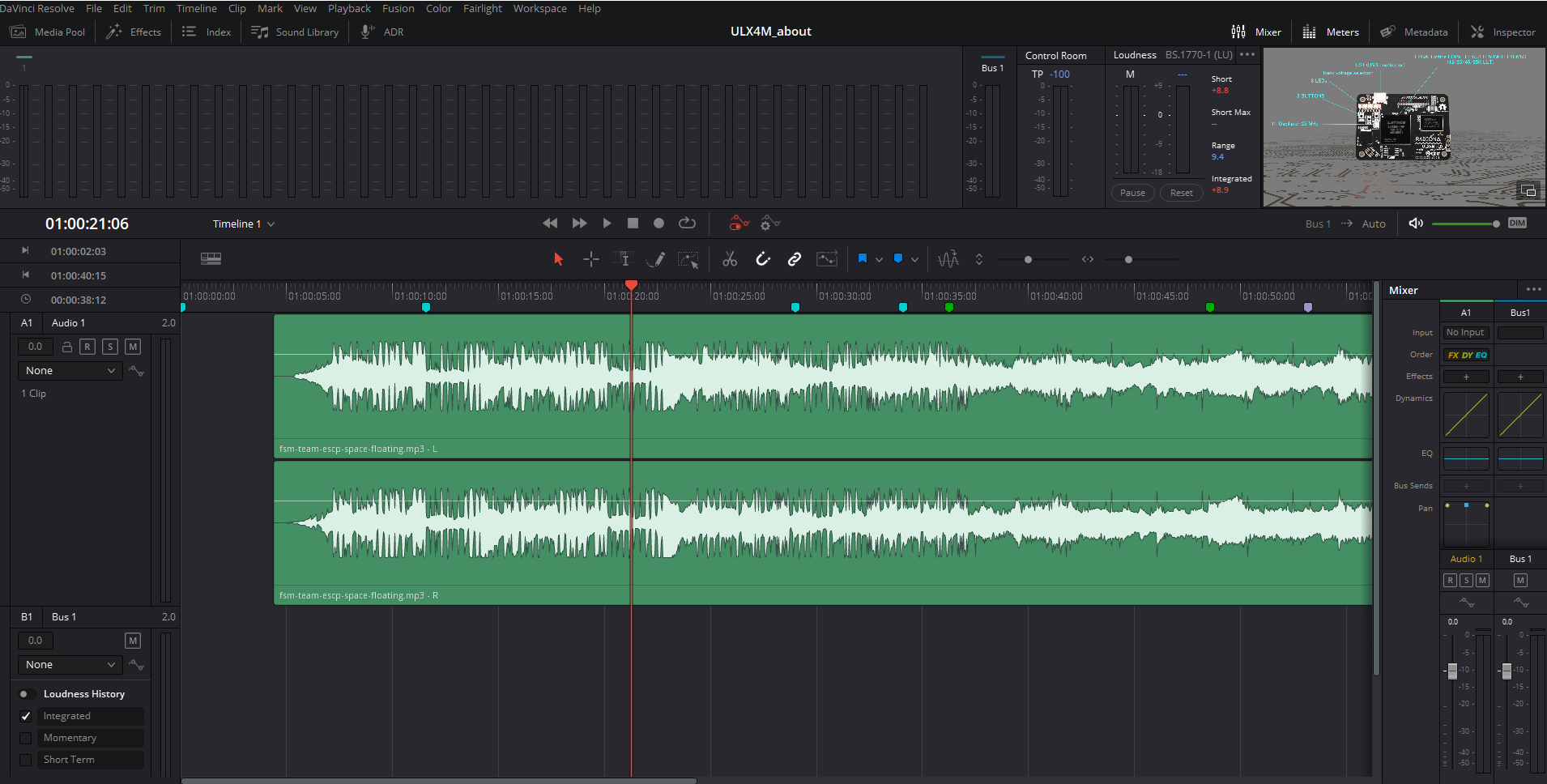1547x784 pixels.
Task: Open the Bus 1 None dropdown
Action: [x=70, y=665]
